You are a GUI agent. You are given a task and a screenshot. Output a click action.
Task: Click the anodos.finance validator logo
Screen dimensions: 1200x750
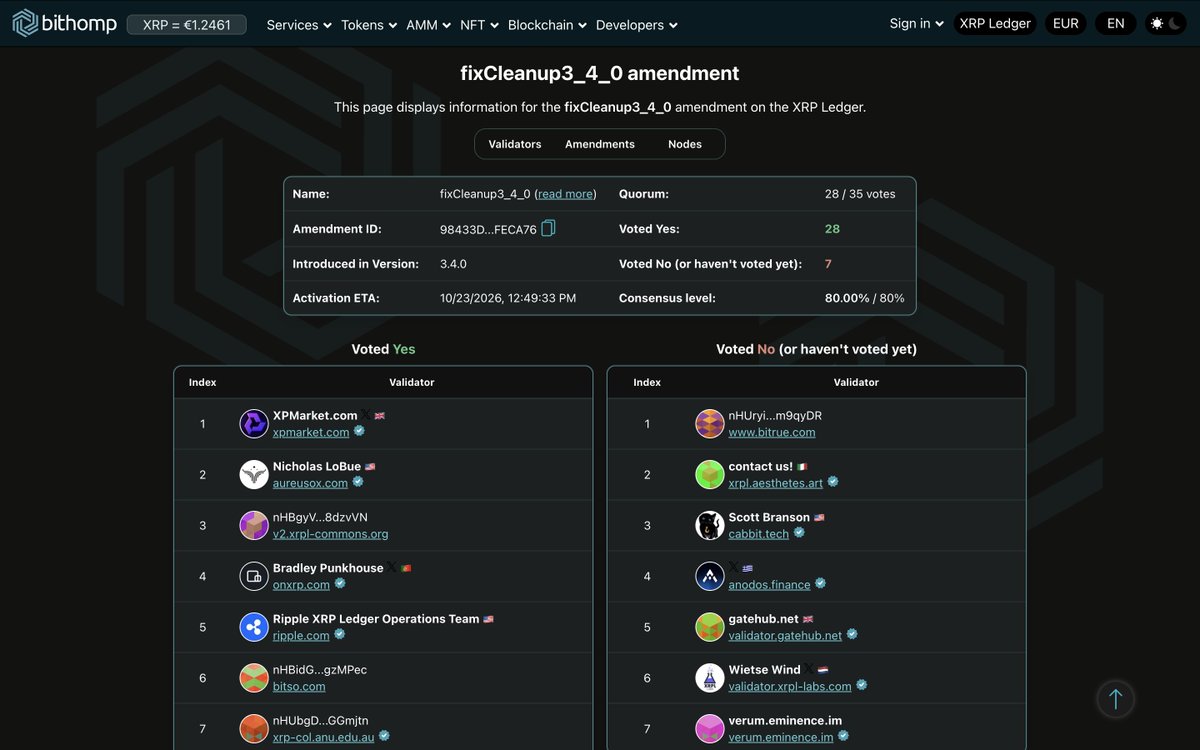click(710, 576)
